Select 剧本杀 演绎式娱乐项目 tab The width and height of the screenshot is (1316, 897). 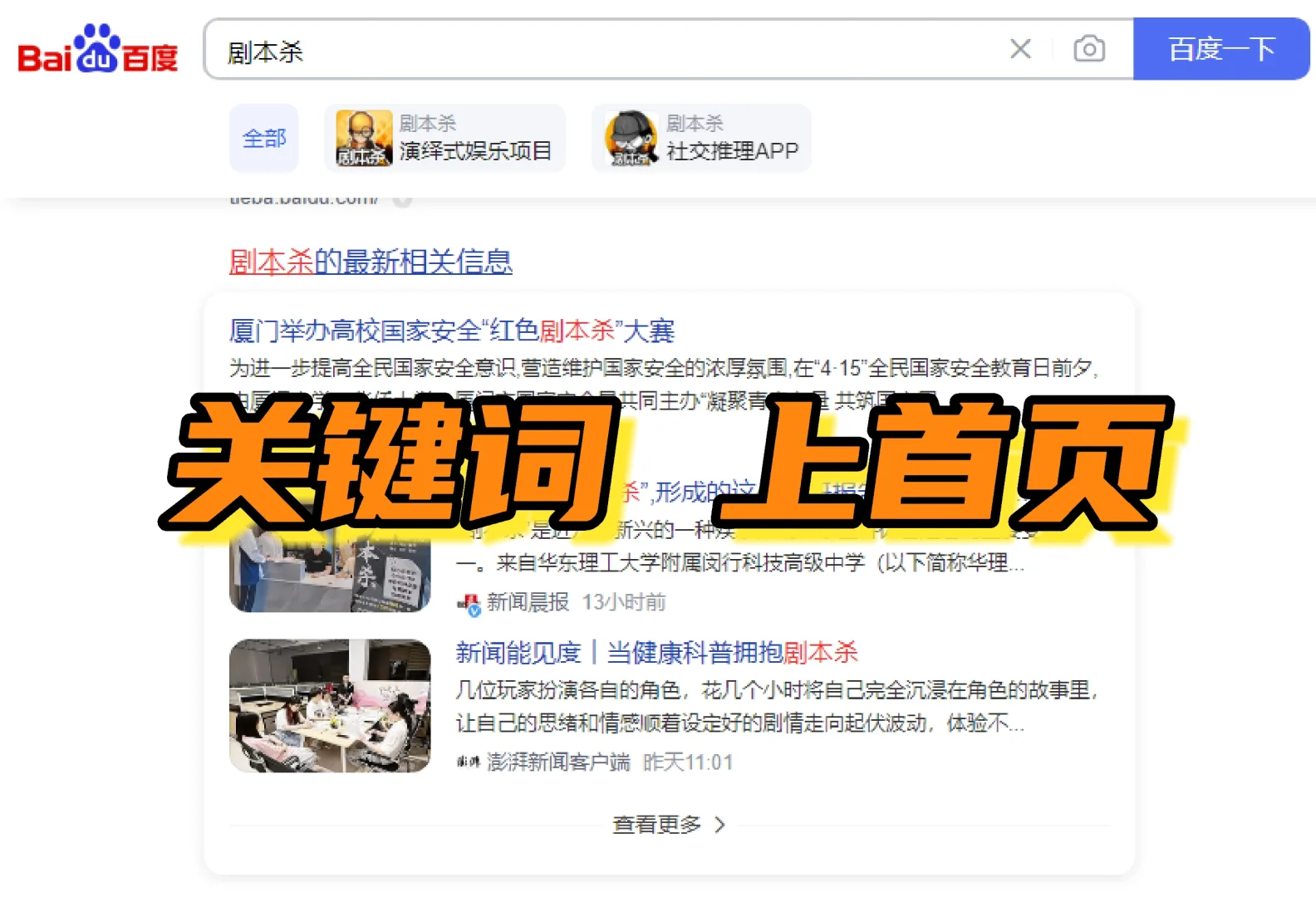click(445, 138)
